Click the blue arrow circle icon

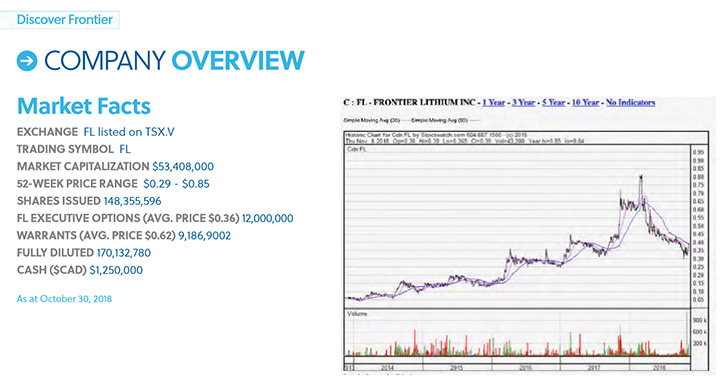point(27,61)
